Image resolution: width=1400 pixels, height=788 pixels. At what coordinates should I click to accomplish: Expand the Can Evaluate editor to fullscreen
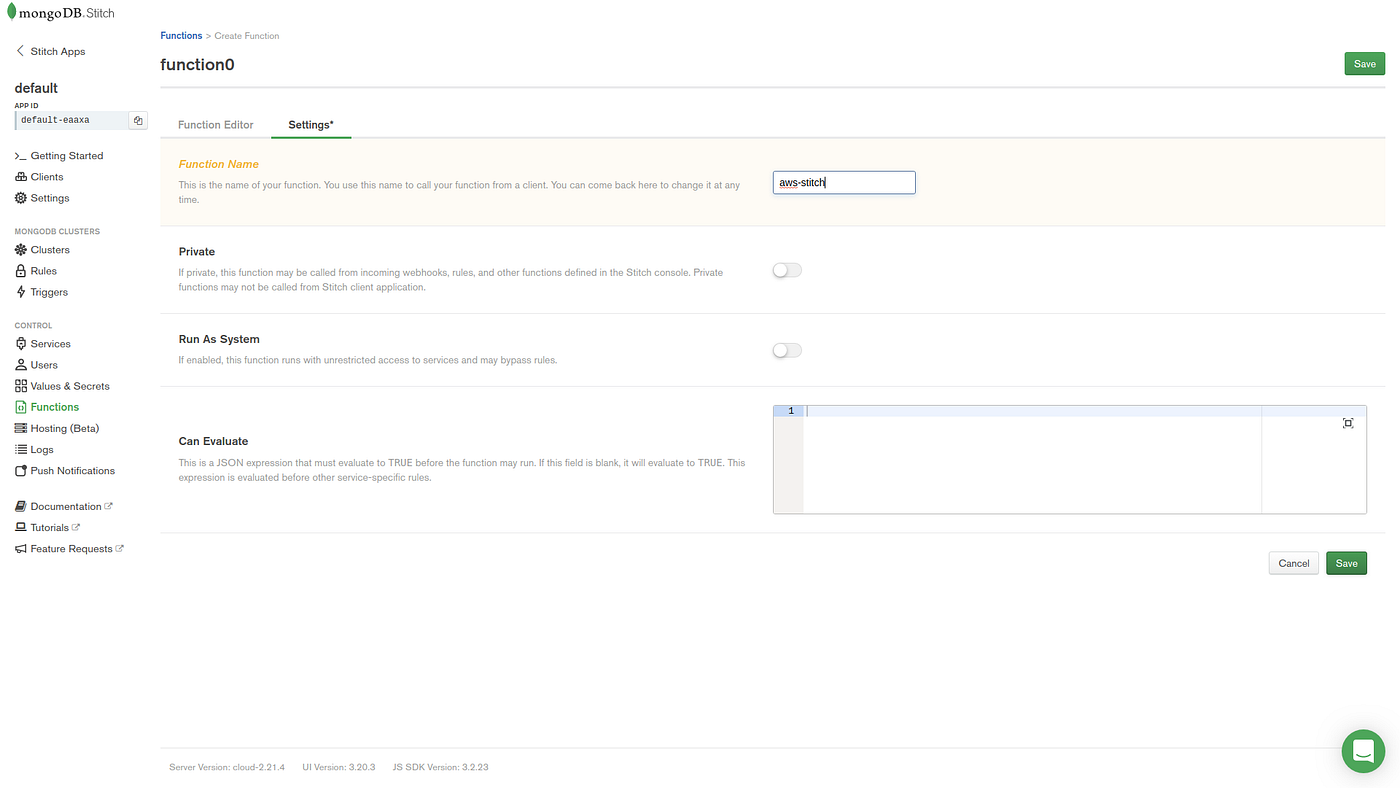pos(1347,422)
